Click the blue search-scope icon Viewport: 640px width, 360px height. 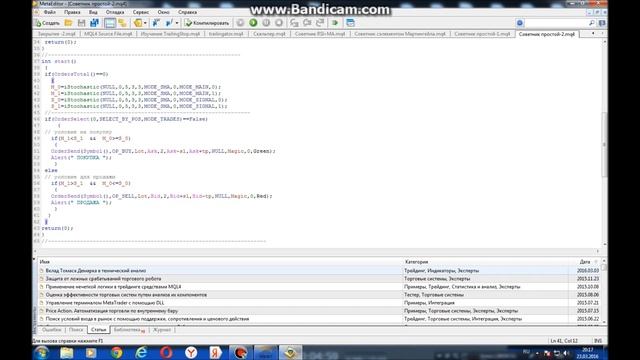click(x=520, y=23)
